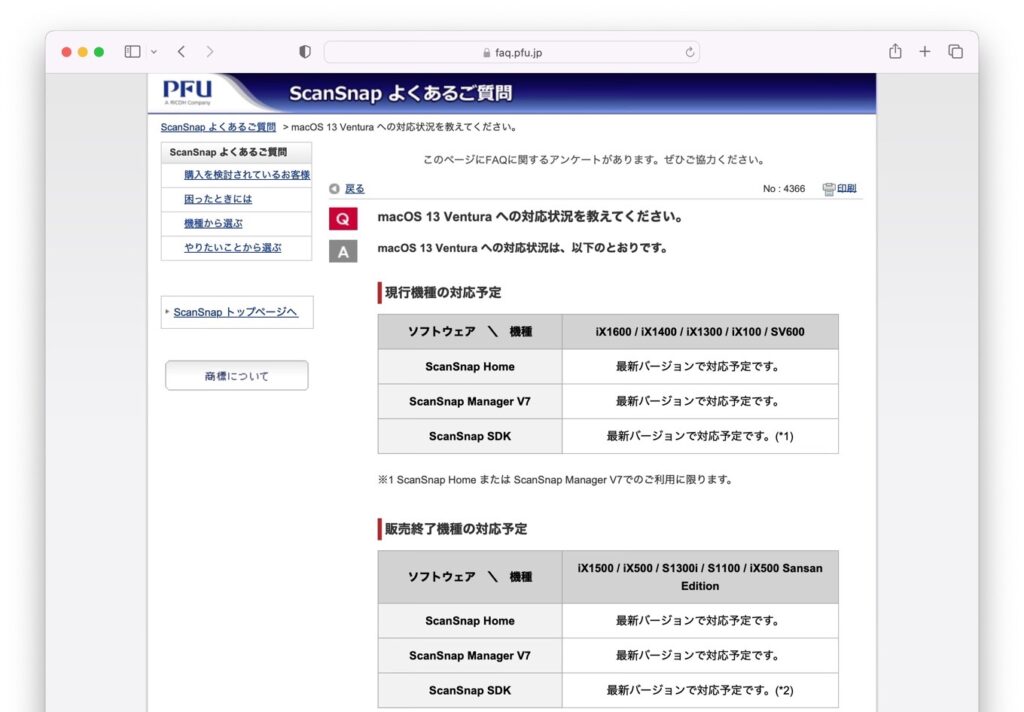Show the tab overview grid icon
1024x712 pixels.
957,51
